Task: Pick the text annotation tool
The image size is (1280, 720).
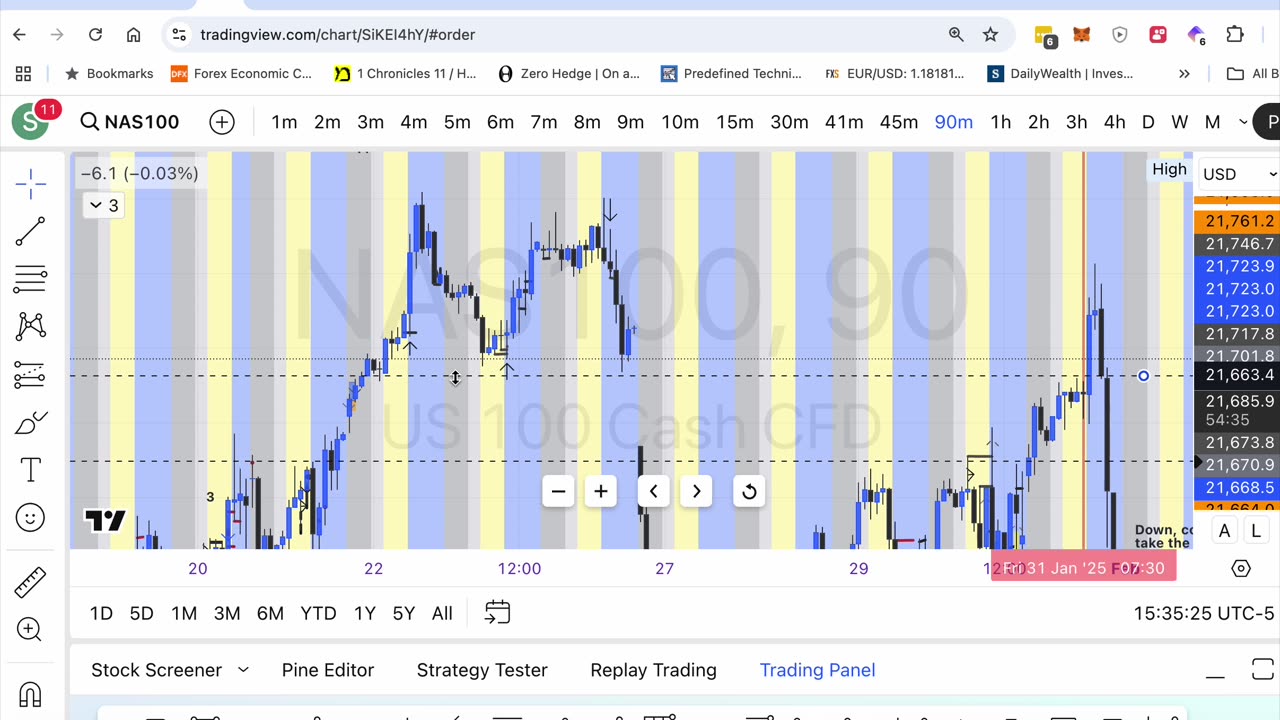Action: tap(30, 470)
